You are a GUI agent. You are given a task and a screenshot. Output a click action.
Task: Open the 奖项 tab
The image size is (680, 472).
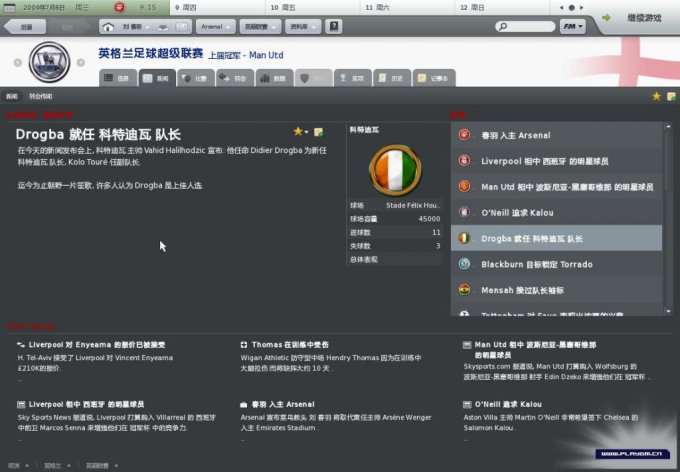353,78
